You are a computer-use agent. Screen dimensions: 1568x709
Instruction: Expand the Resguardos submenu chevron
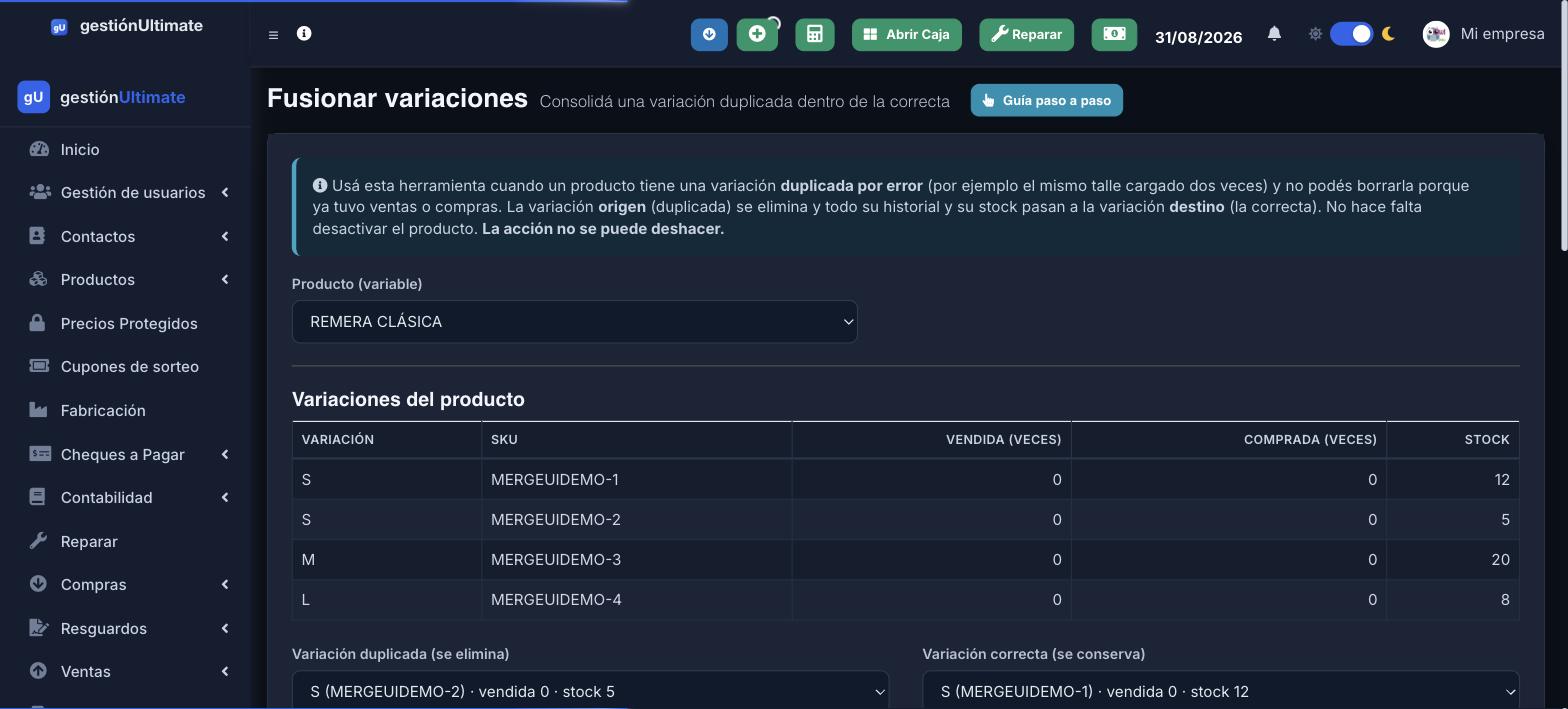click(225, 628)
